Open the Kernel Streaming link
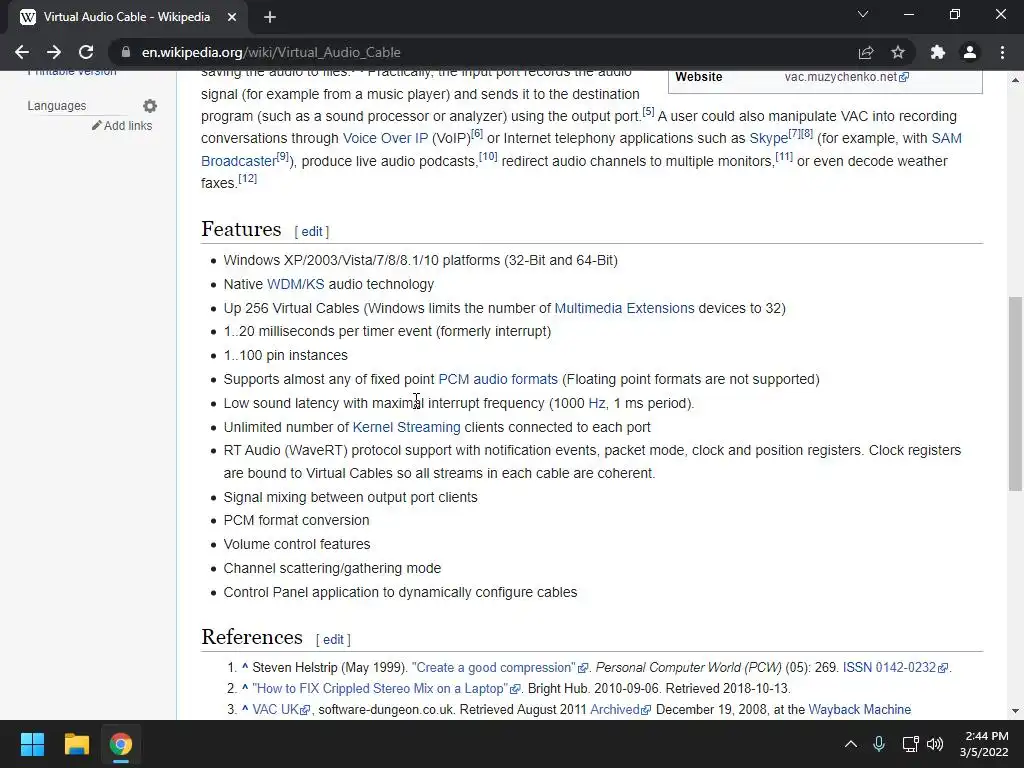 pyautogui.click(x=406, y=427)
